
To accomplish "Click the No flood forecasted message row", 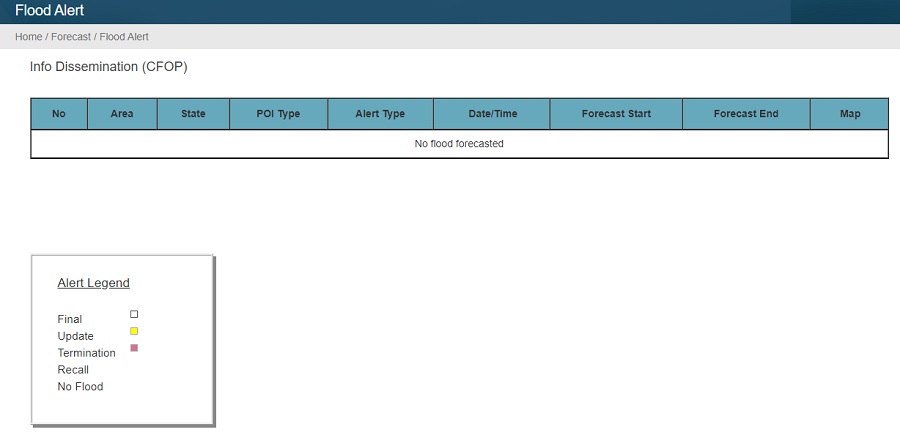I will [459, 144].
